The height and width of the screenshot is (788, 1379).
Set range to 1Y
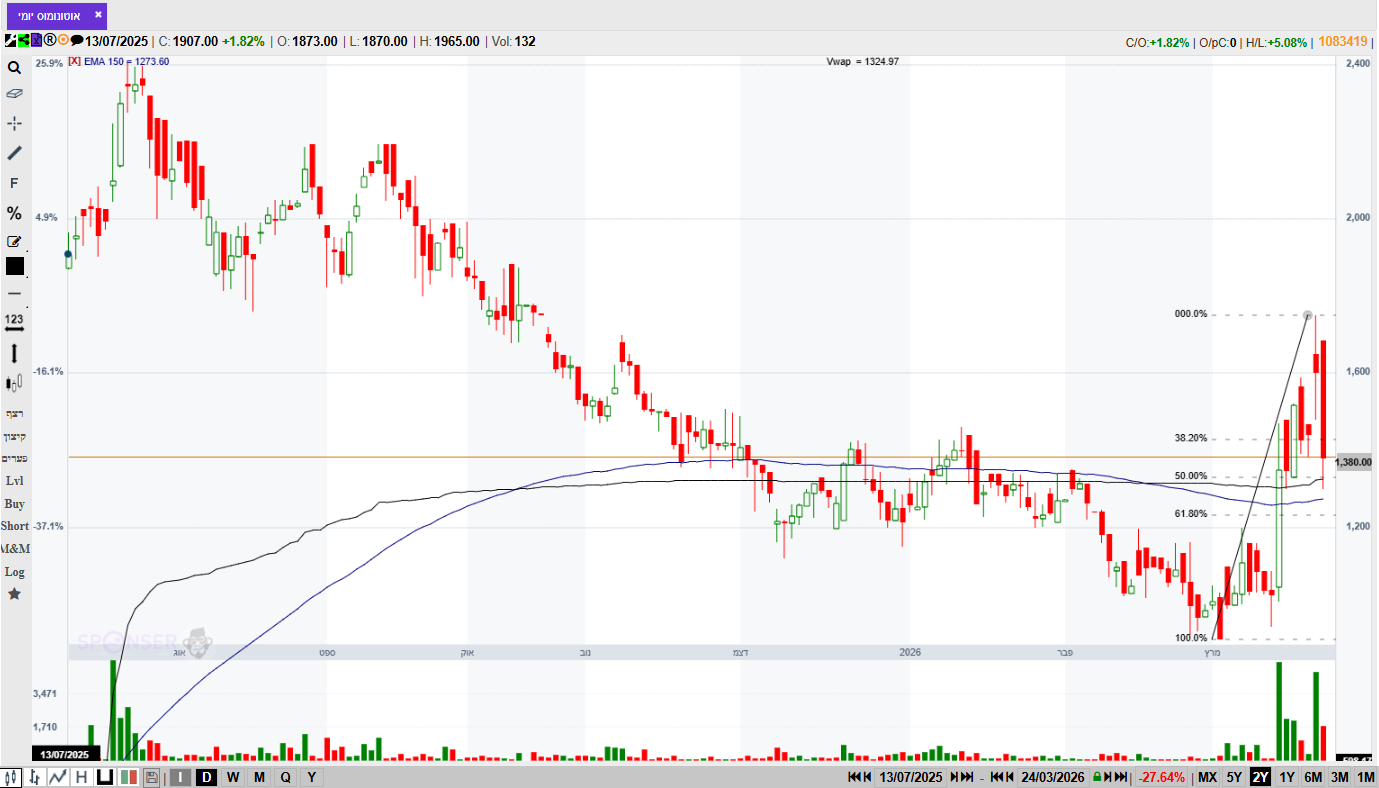pyautogui.click(x=1287, y=777)
